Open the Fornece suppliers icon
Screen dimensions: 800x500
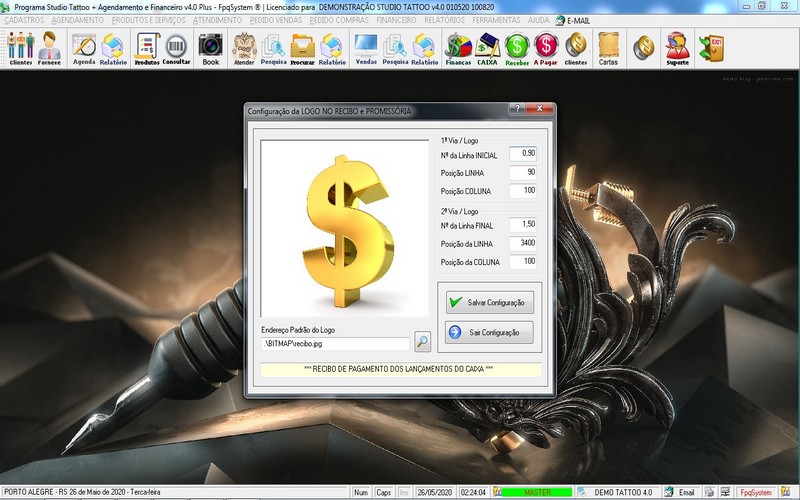pos(49,48)
